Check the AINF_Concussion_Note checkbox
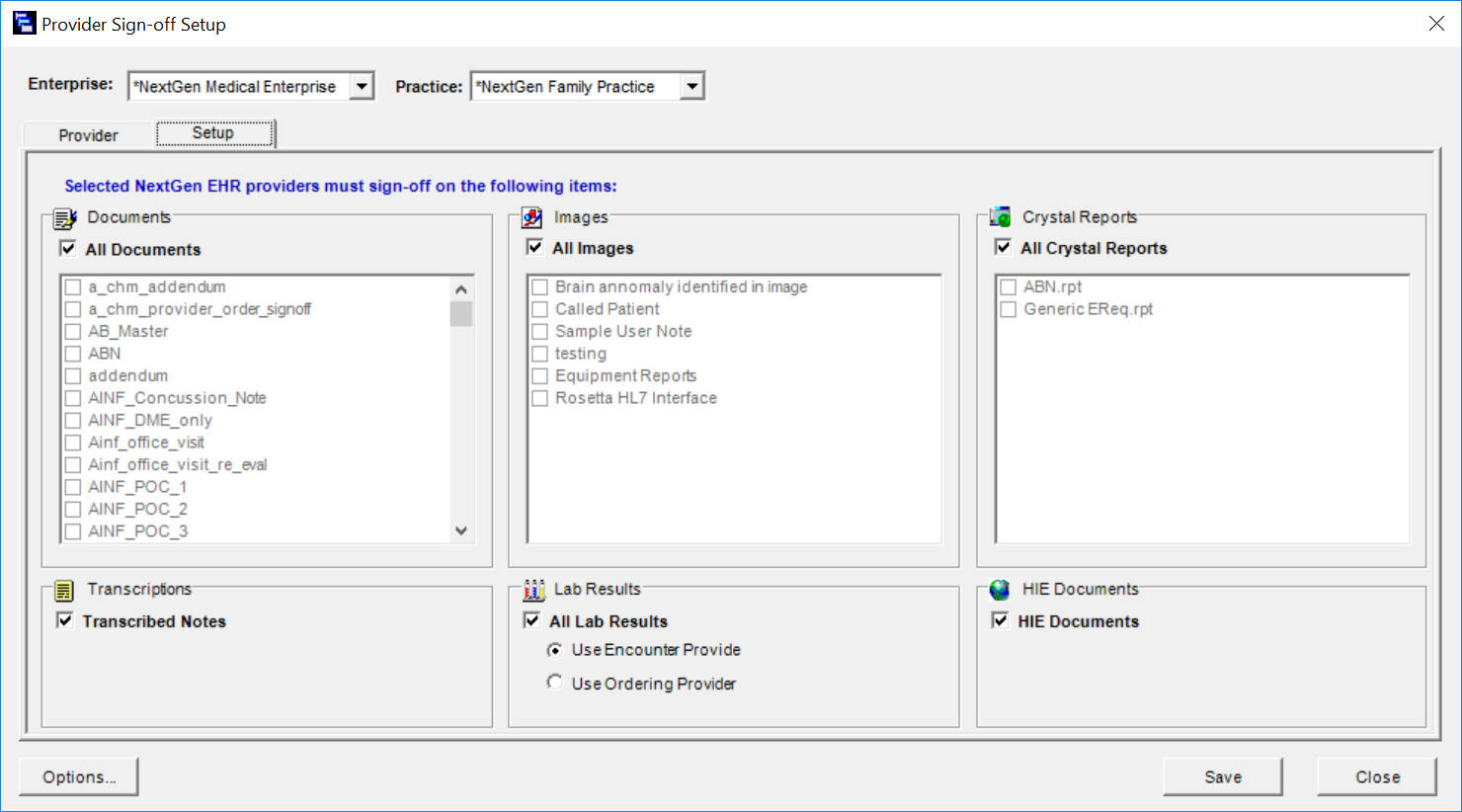 coord(73,398)
